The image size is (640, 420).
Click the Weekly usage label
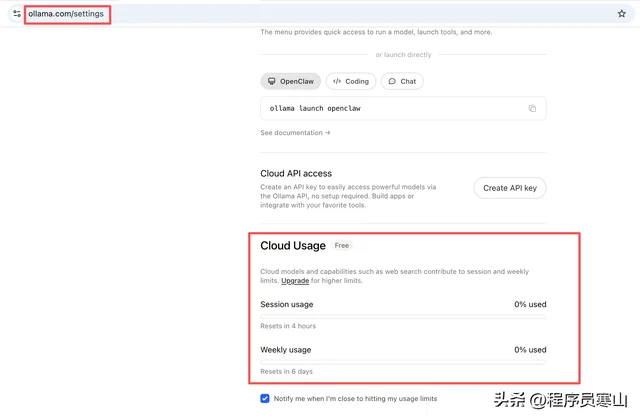[286, 350]
